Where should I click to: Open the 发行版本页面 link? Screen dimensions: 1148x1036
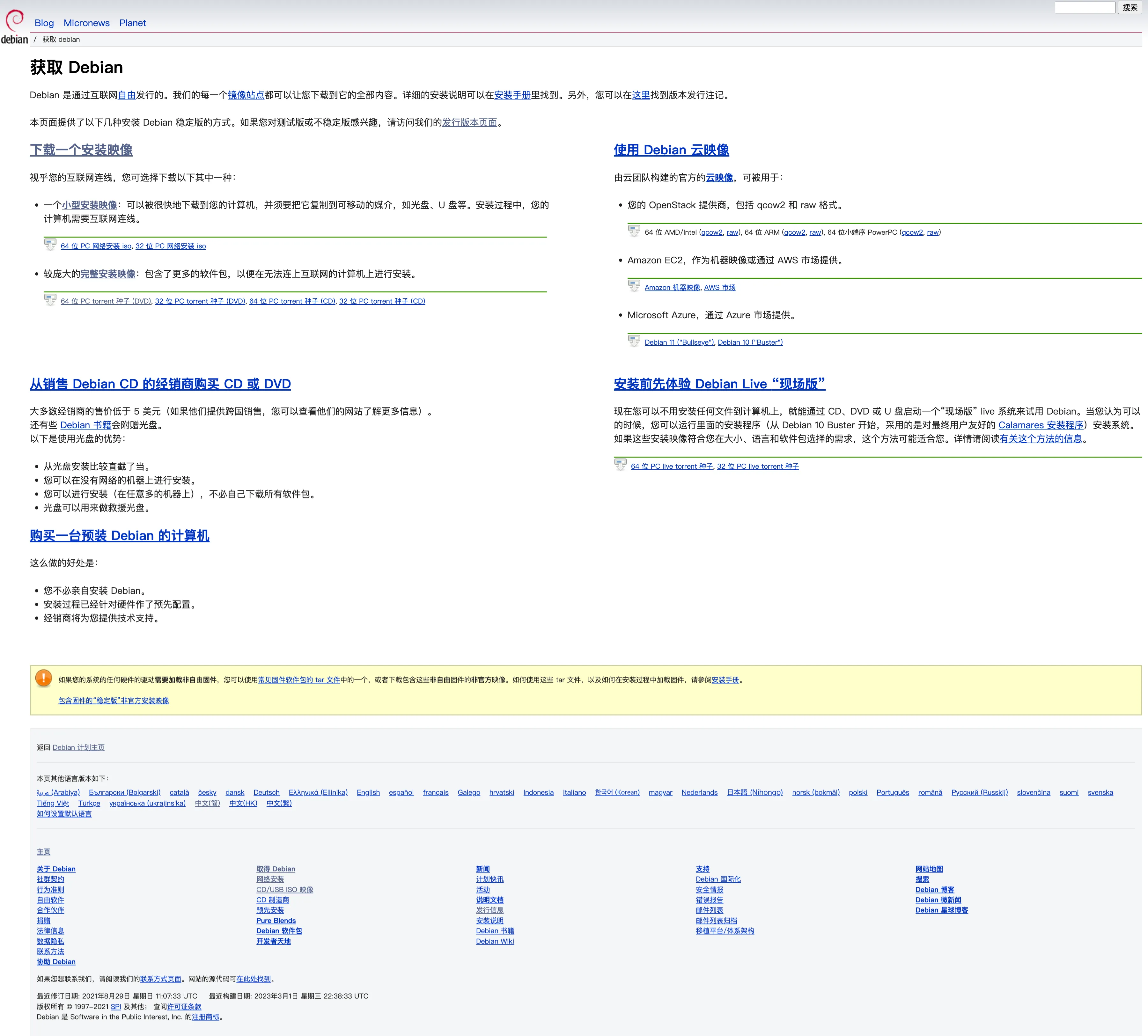pyautogui.click(x=469, y=122)
